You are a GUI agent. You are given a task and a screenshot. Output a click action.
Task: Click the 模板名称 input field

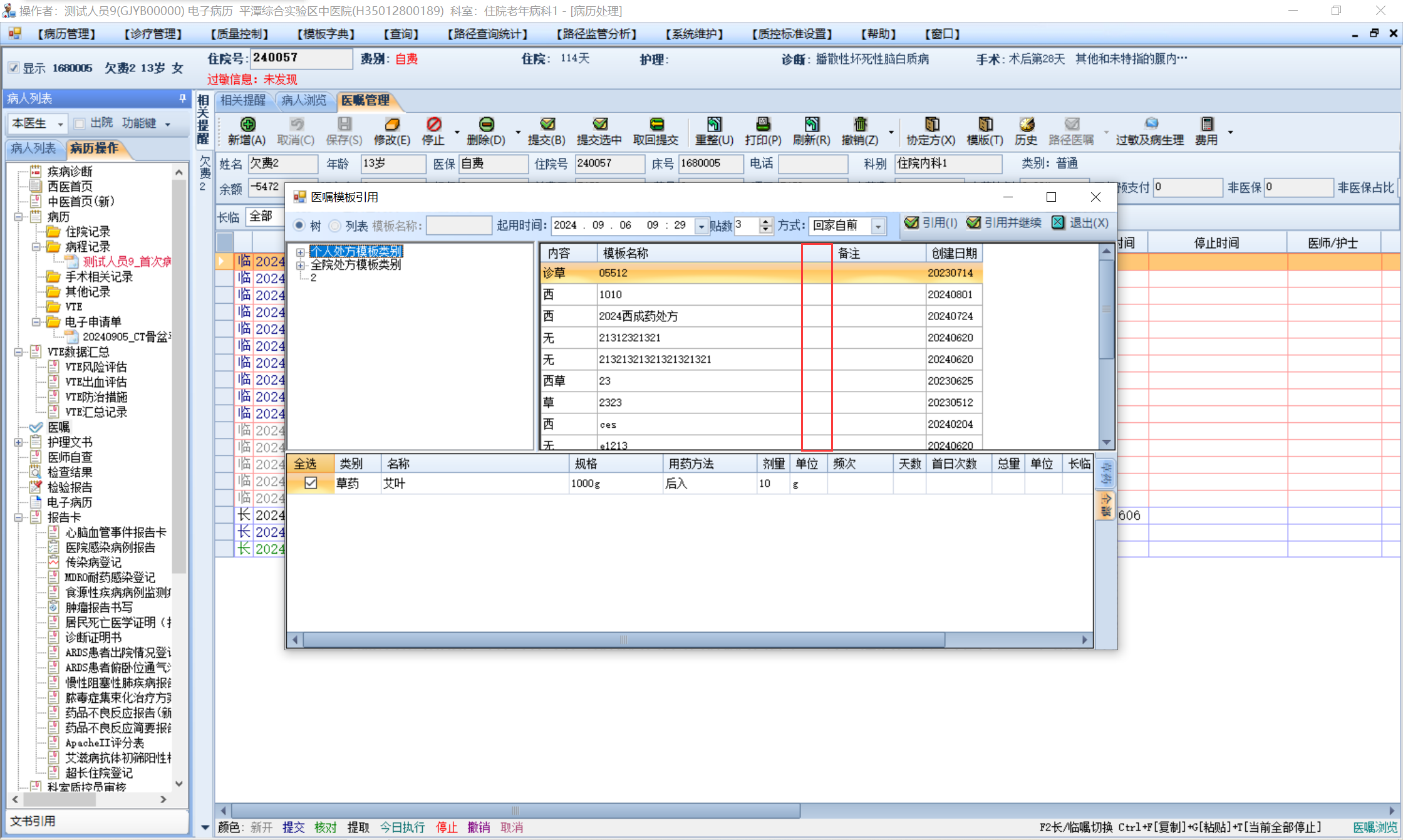point(459,226)
